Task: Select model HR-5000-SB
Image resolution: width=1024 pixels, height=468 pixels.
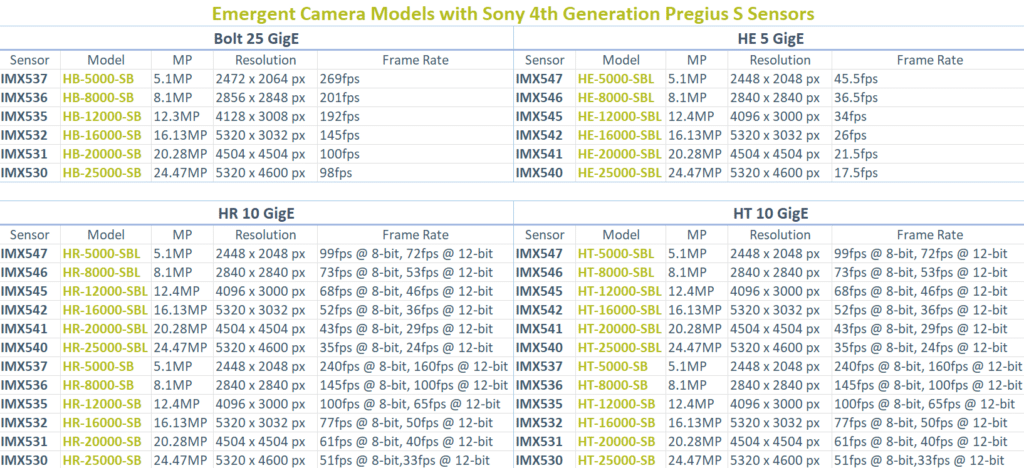Action: click(99, 366)
